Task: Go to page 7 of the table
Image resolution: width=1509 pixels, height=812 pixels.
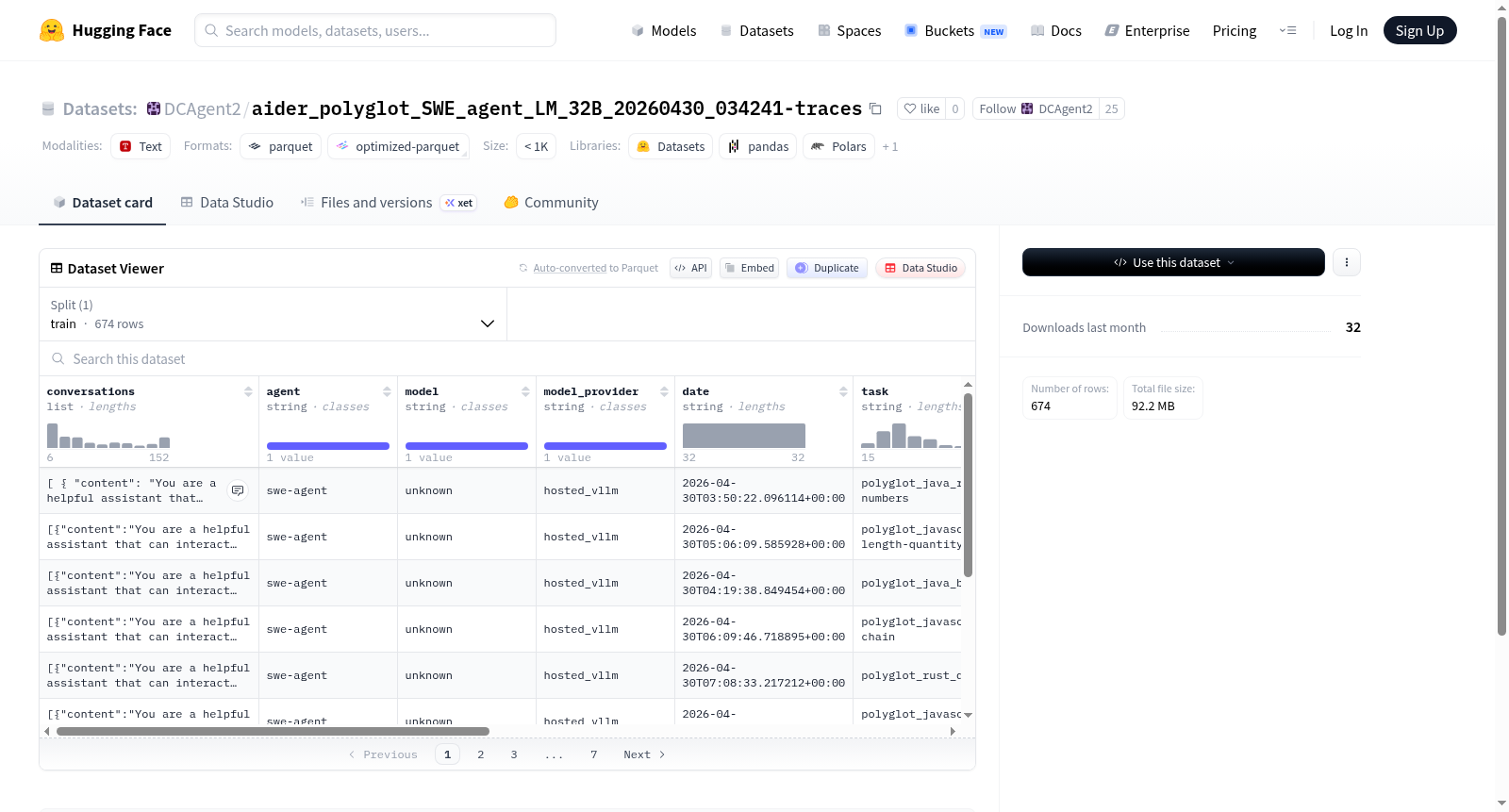Action: [x=594, y=754]
